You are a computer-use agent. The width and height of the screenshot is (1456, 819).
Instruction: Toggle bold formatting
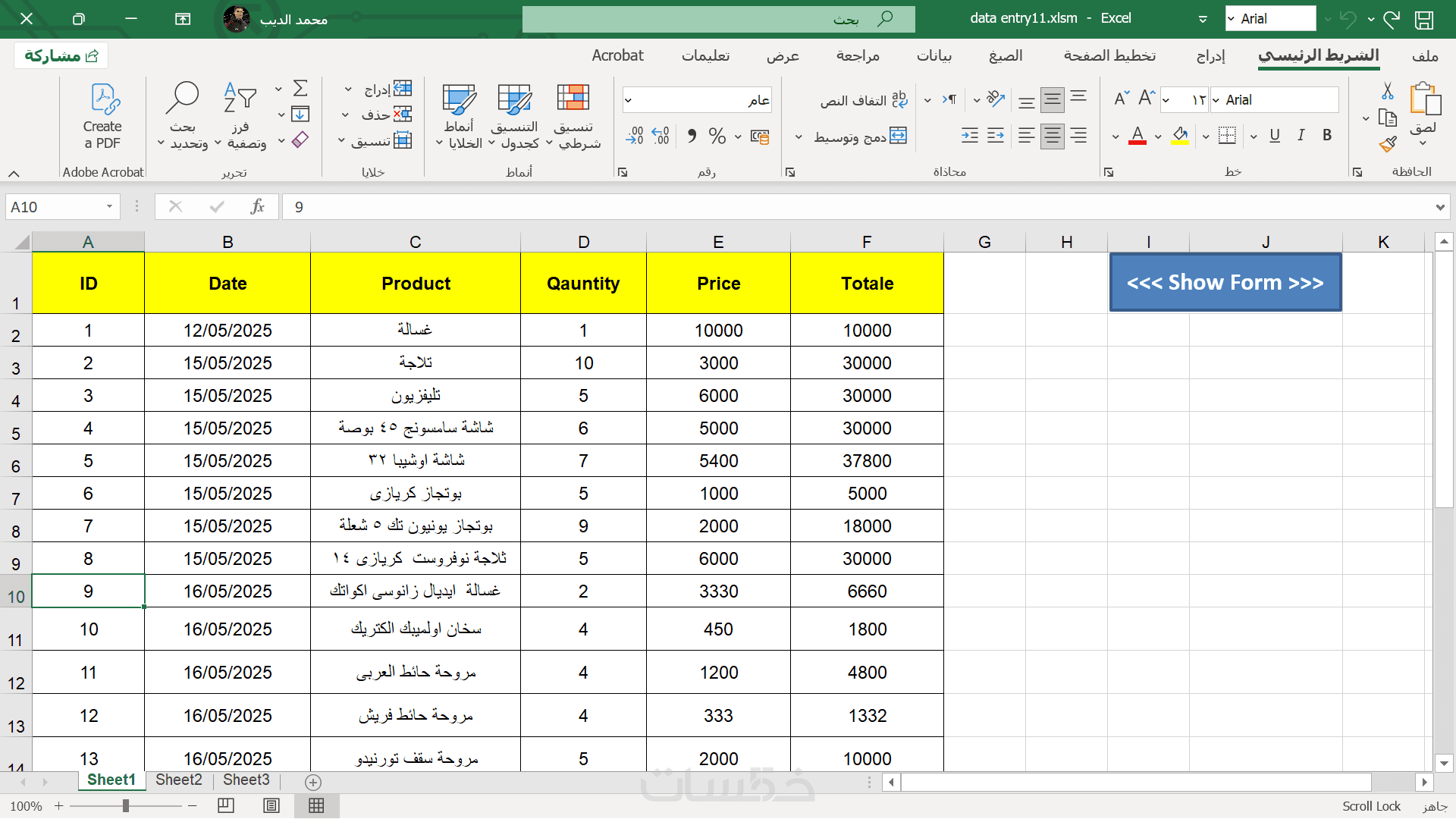[1327, 136]
